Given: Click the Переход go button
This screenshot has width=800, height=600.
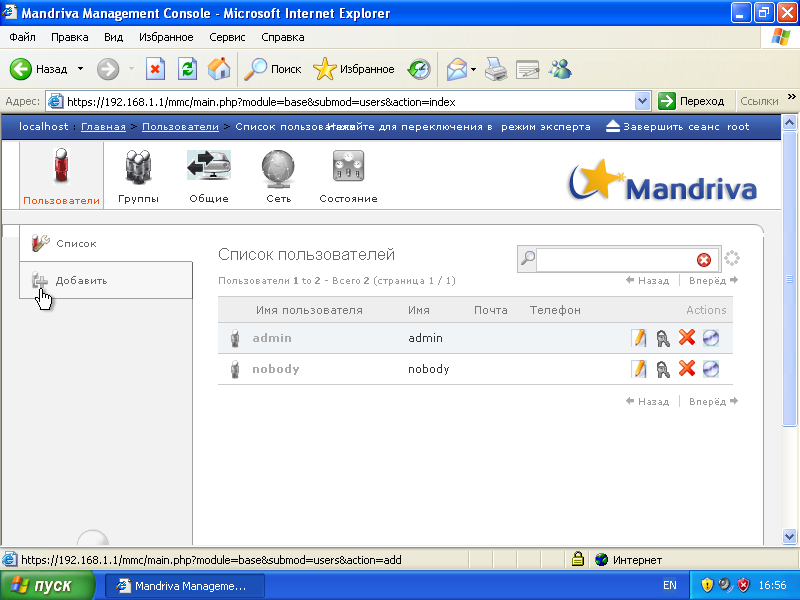Looking at the screenshot, I should pyautogui.click(x=691, y=102).
